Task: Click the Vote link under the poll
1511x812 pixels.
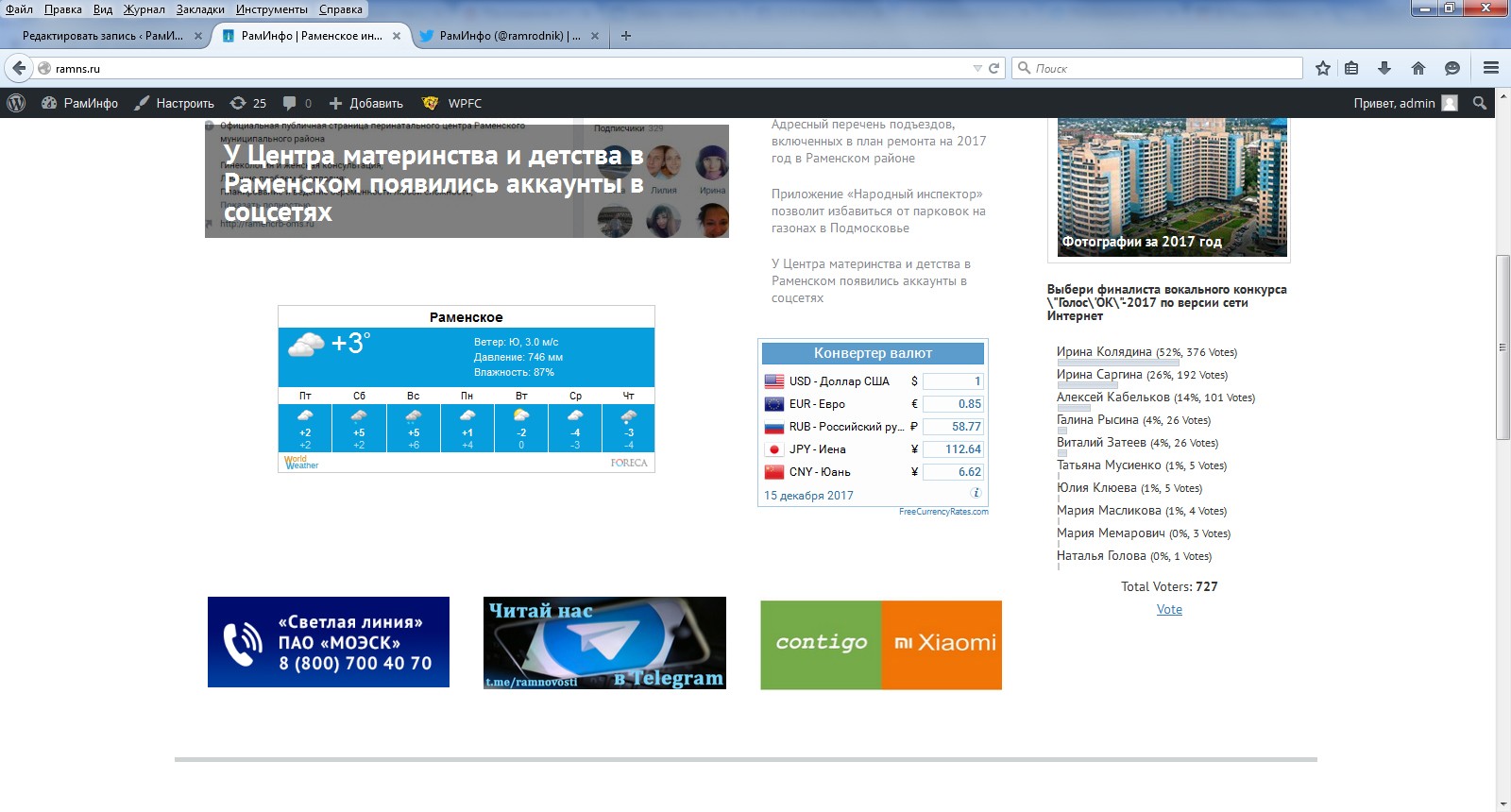Action: [1169, 609]
